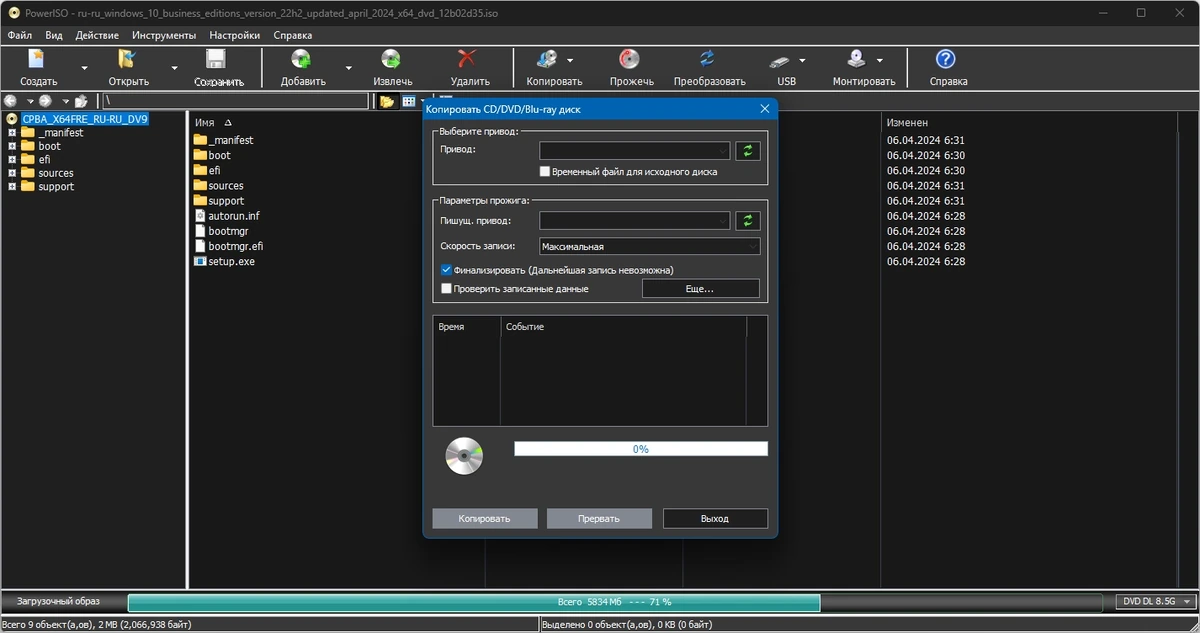Image resolution: width=1200 pixels, height=633 pixels.
Task: Click the Монтировать (Mount) toolbar icon
Action: [x=857, y=59]
